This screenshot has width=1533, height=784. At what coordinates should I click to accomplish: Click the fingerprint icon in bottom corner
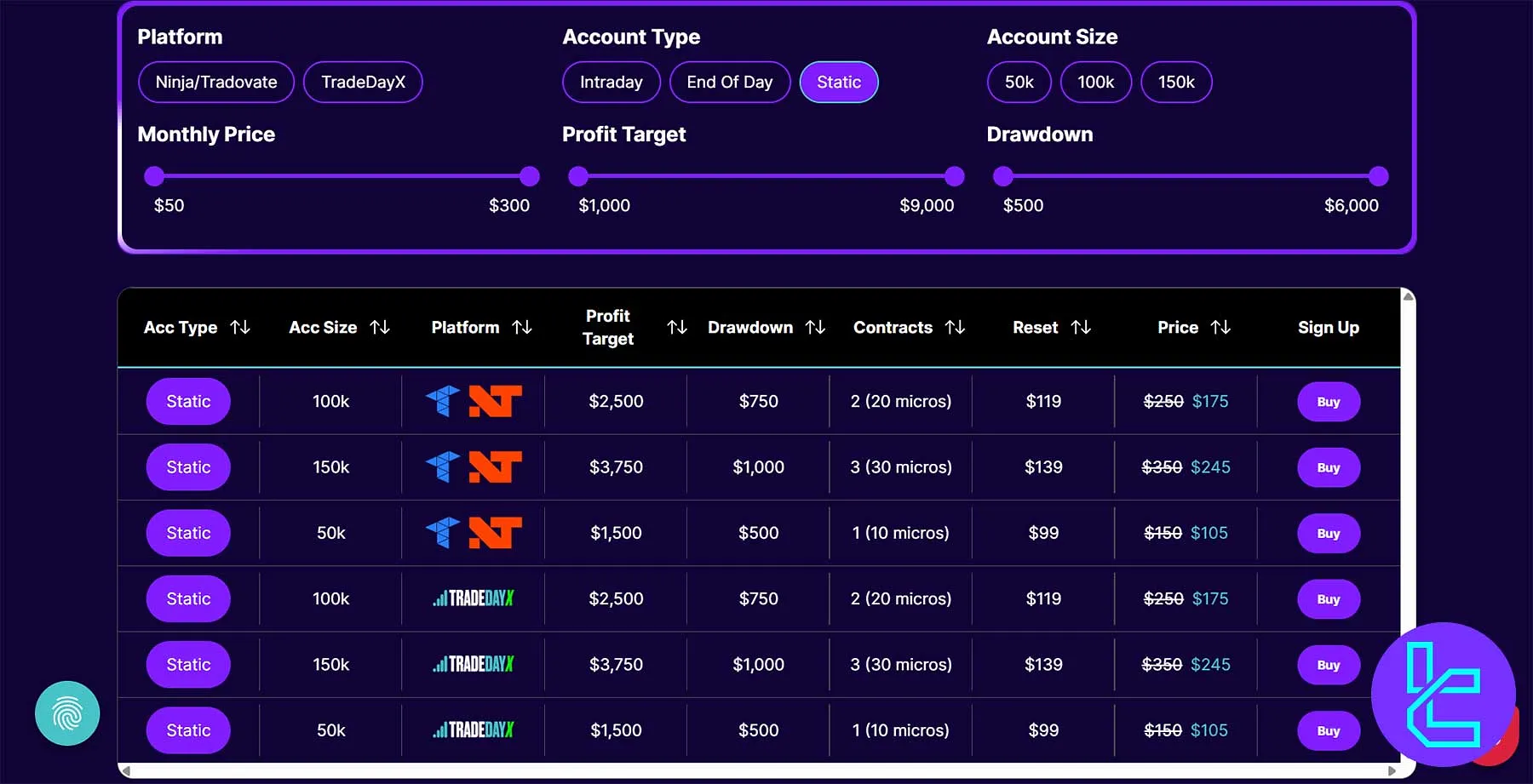tap(67, 713)
